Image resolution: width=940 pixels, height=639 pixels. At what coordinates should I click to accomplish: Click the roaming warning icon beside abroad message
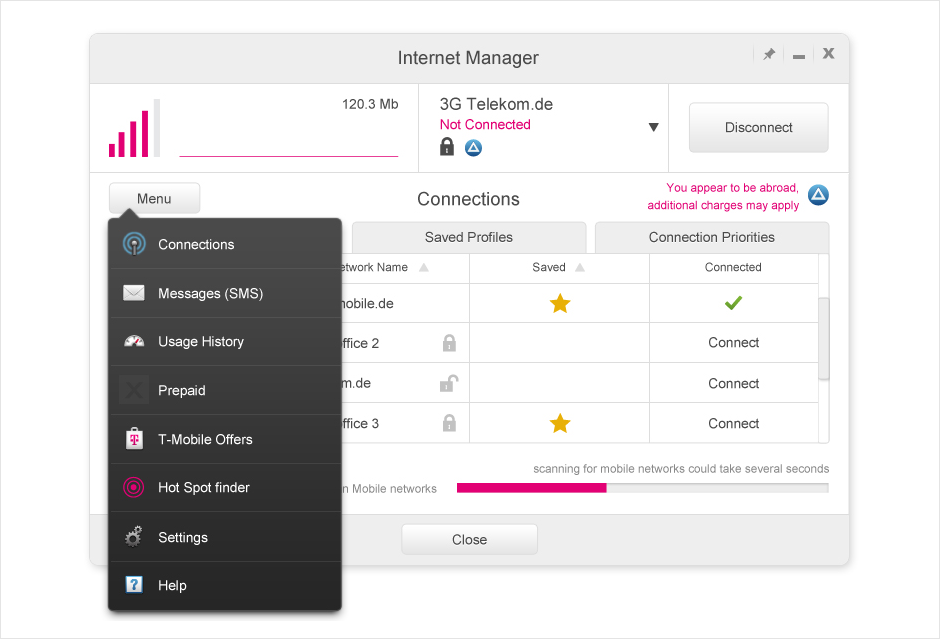(818, 195)
